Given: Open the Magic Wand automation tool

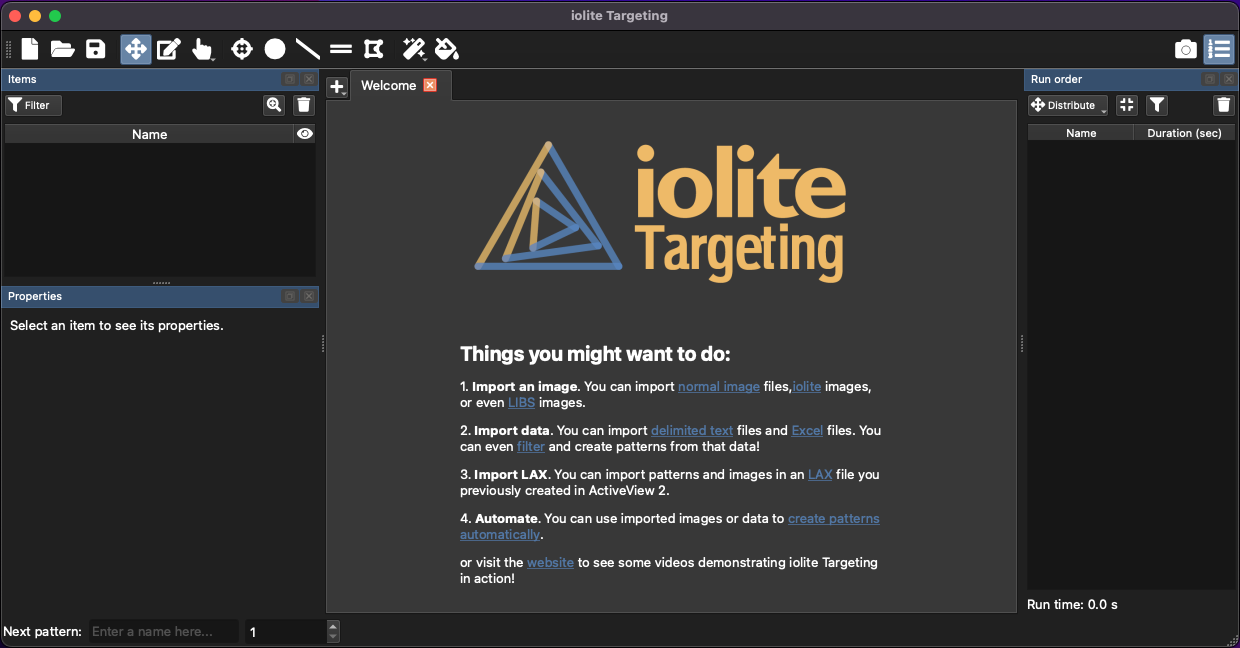Looking at the screenshot, I should 413,49.
